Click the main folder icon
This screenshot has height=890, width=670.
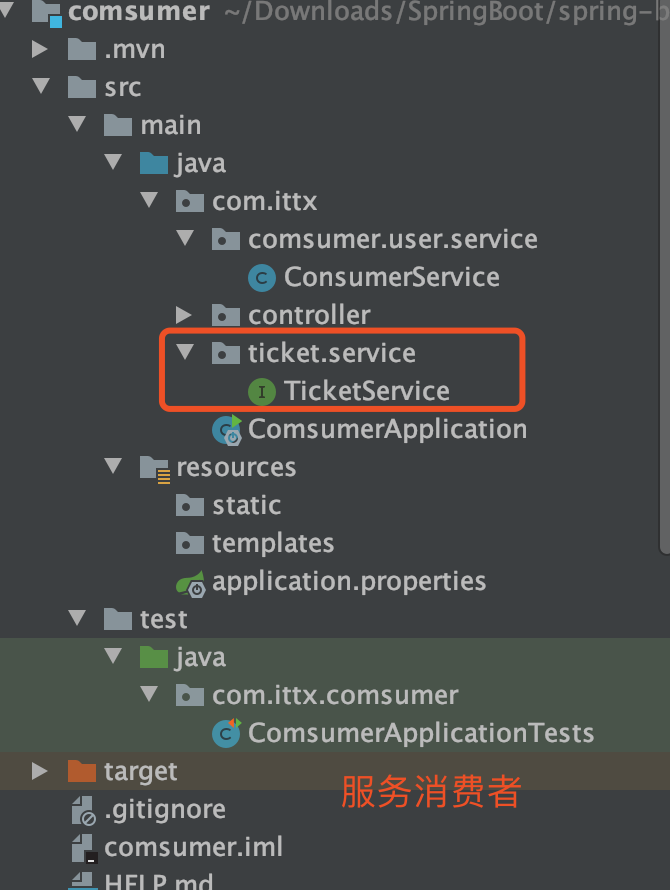pos(118,125)
